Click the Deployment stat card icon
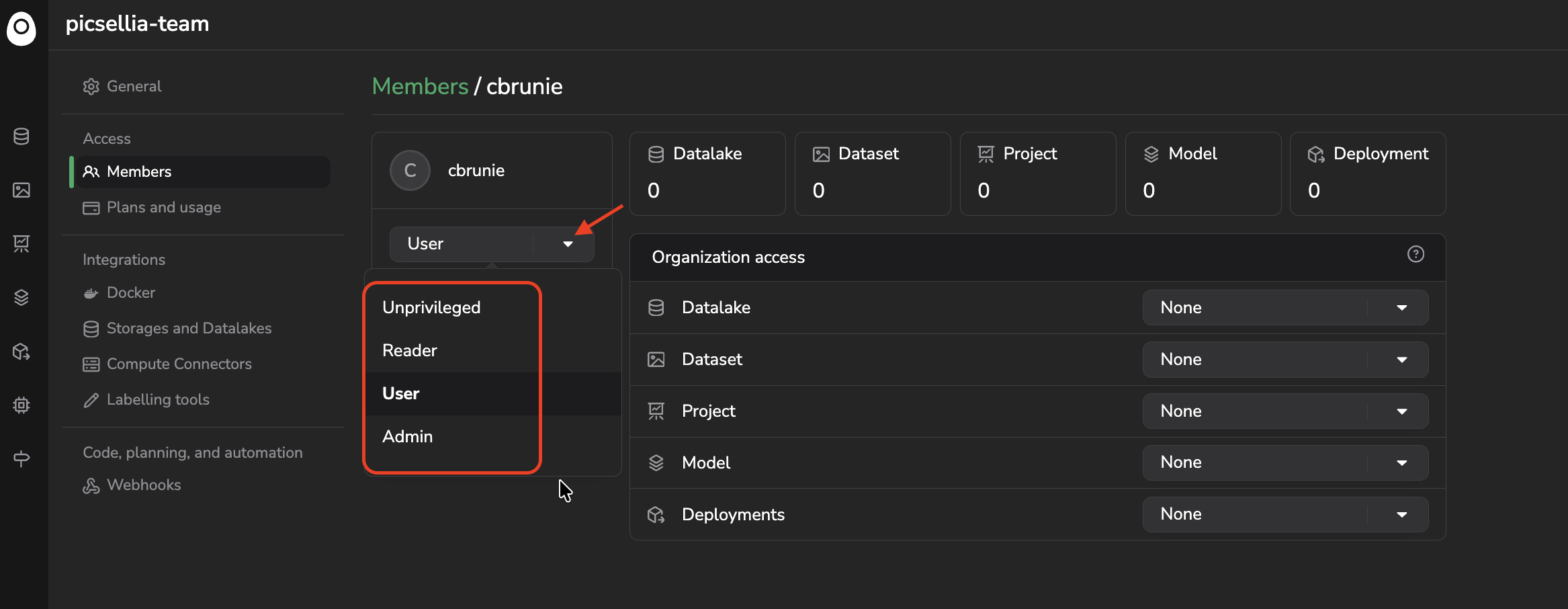The width and height of the screenshot is (1568, 609). pyautogui.click(x=1316, y=155)
